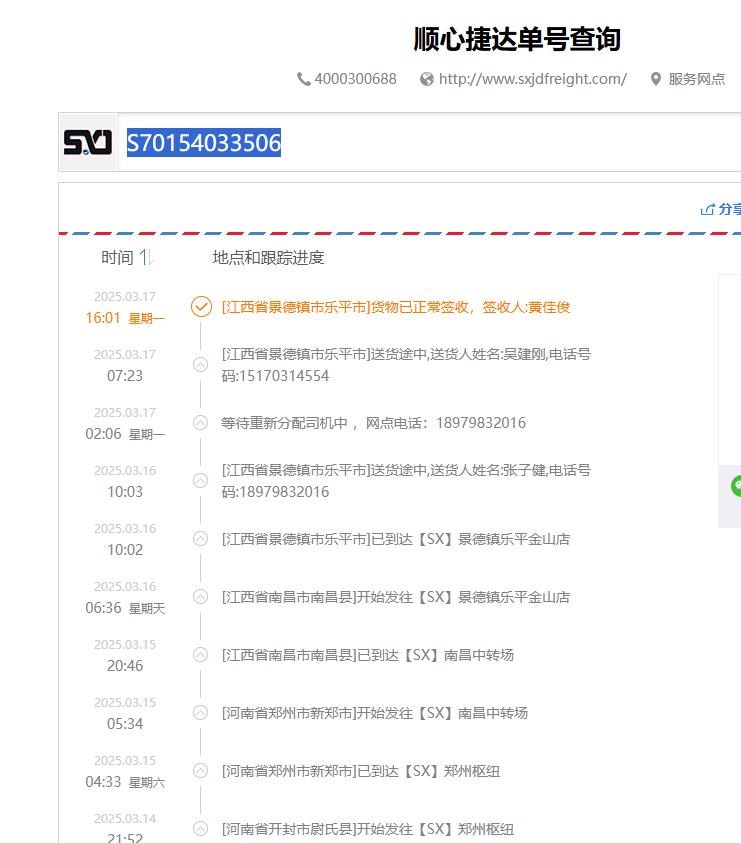Click delivery entry with courier 张子健
Viewport: 741px width, 843px height.
point(406,481)
